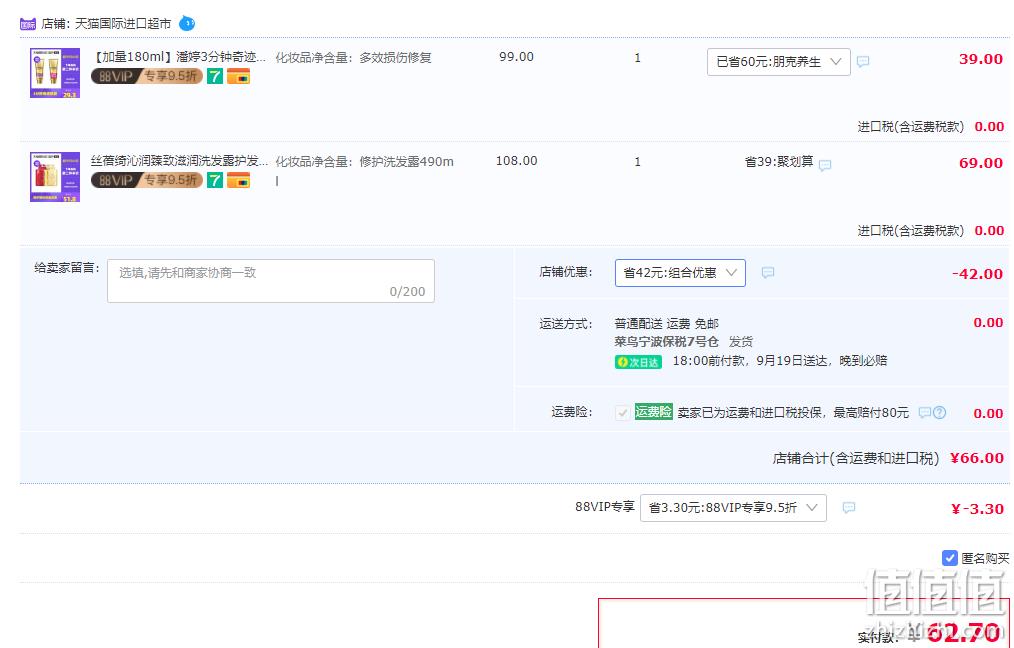1014x648 pixels.
Task: Click 化妆品净含量: 多效损伤修复 specification text
Action: pyautogui.click(x=354, y=58)
